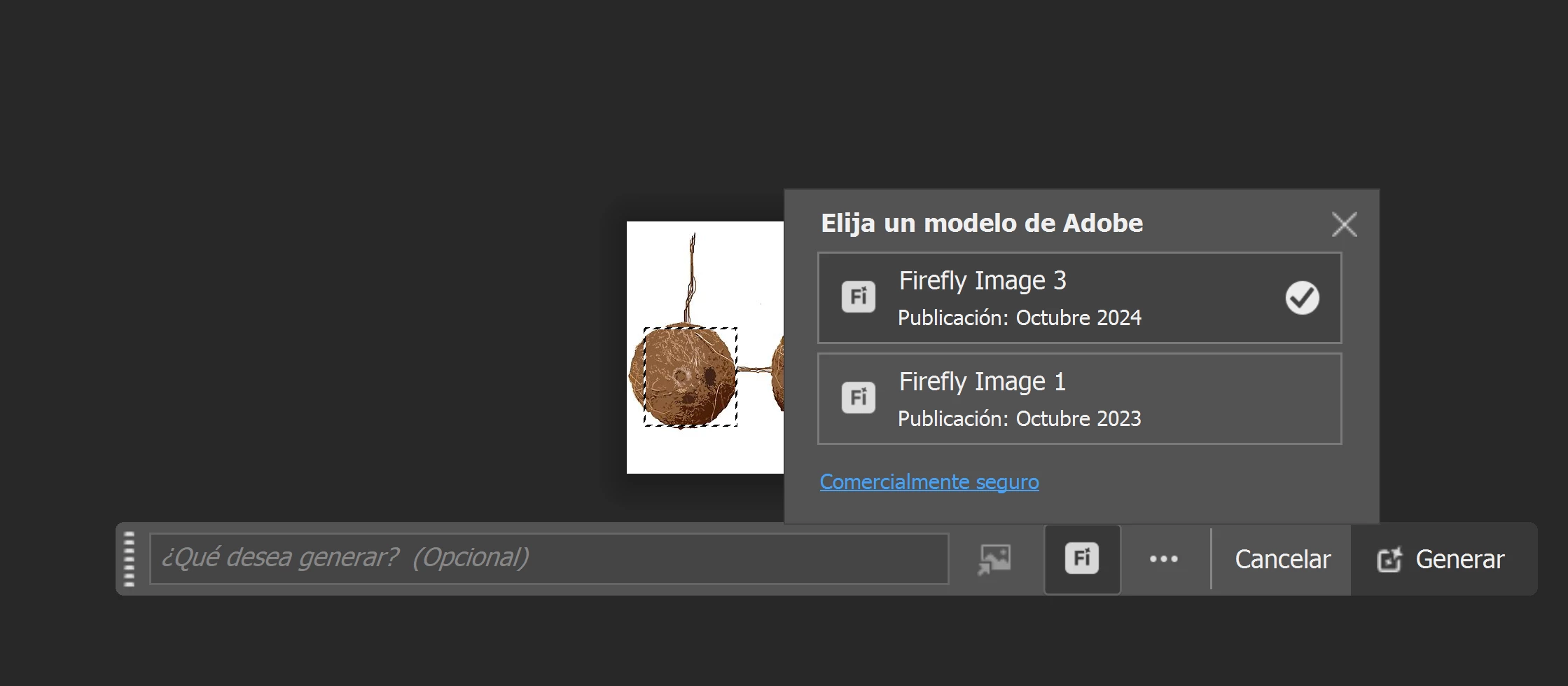Open the three-dot more options menu

[1164, 559]
